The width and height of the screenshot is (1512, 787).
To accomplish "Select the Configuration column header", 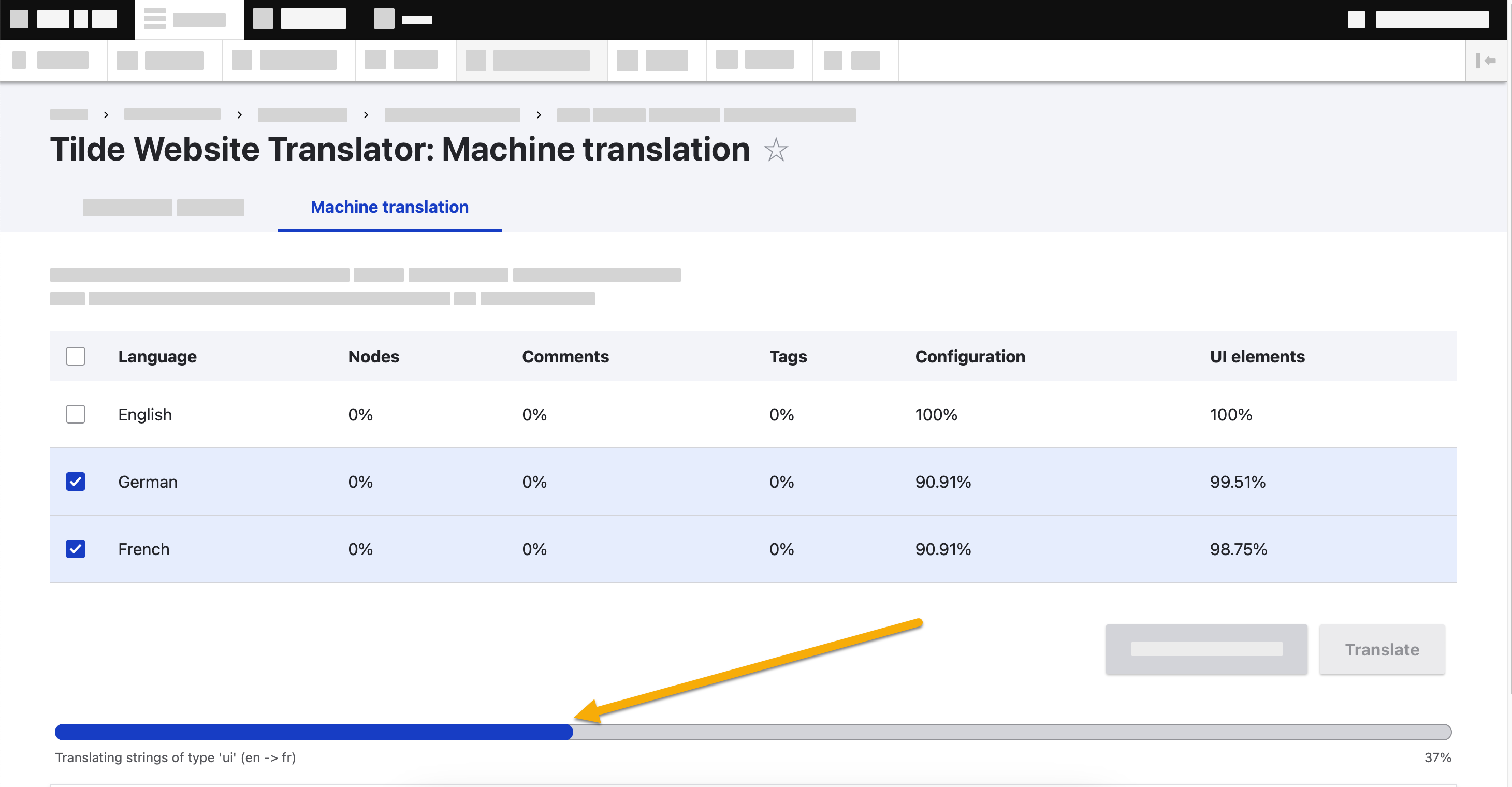I will coord(970,356).
